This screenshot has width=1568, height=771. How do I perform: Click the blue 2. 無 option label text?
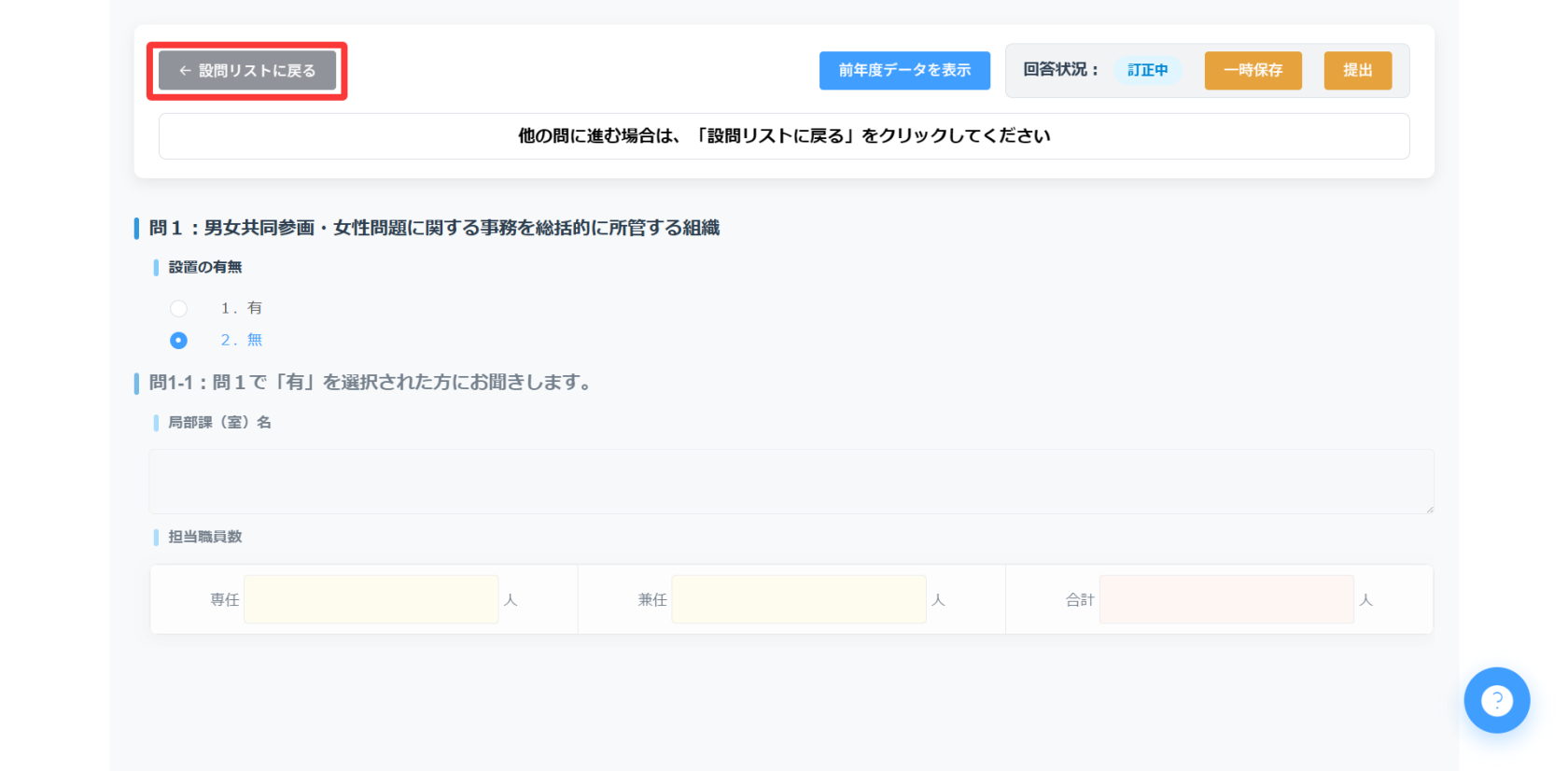click(242, 340)
